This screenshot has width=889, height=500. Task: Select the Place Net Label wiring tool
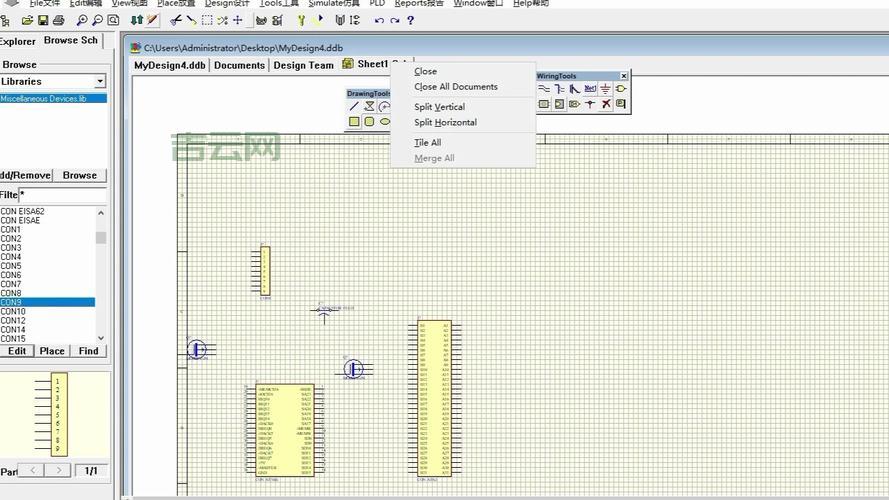590,89
